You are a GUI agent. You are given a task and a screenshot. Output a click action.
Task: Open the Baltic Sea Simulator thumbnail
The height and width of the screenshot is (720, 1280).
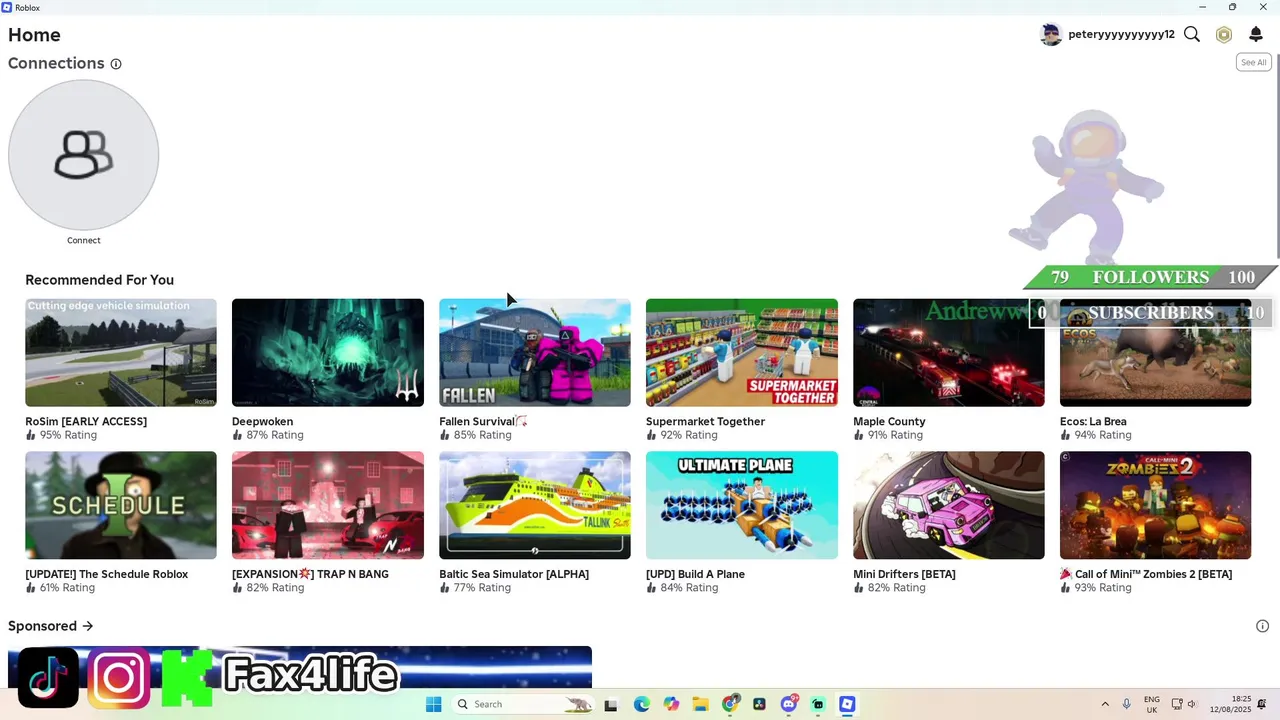point(535,505)
